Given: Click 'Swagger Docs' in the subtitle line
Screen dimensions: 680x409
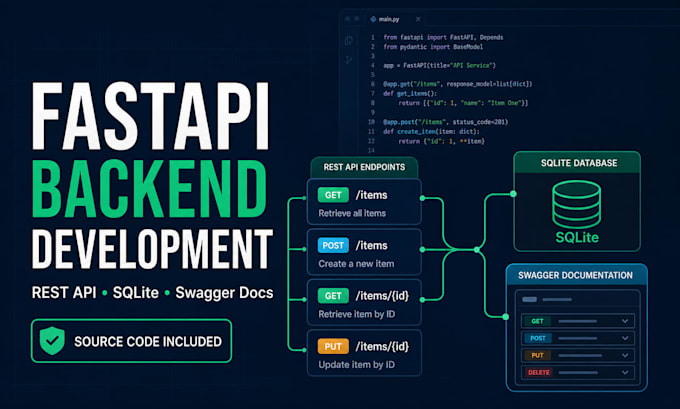Looking at the screenshot, I should 224,293.
